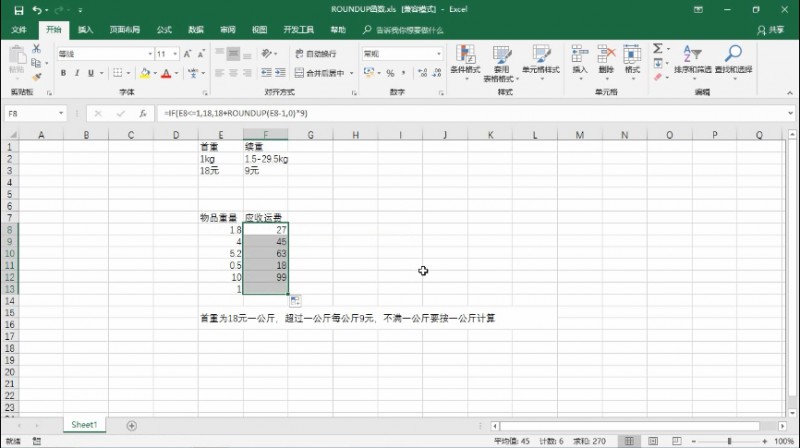800x448 pixels.
Task: Collapse the ribbon with the chevron
Action: tap(790, 93)
